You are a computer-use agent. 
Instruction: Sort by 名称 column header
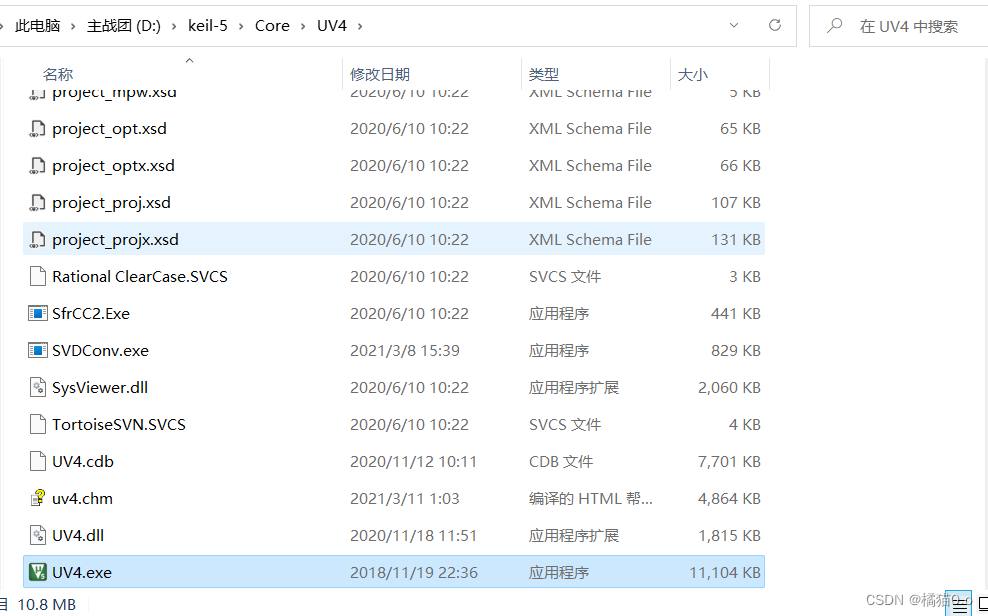(58, 74)
